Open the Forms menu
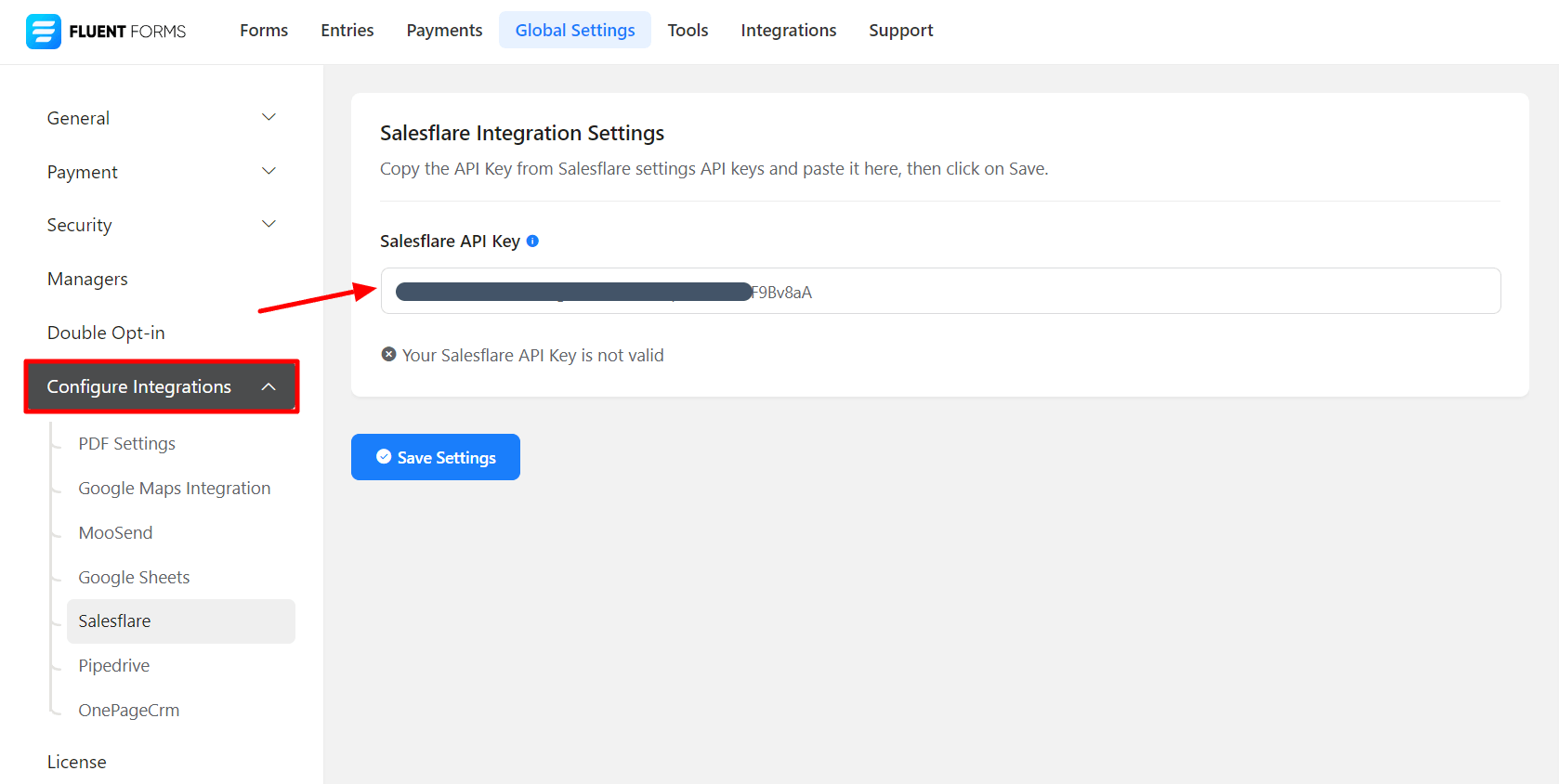 (x=264, y=31)
